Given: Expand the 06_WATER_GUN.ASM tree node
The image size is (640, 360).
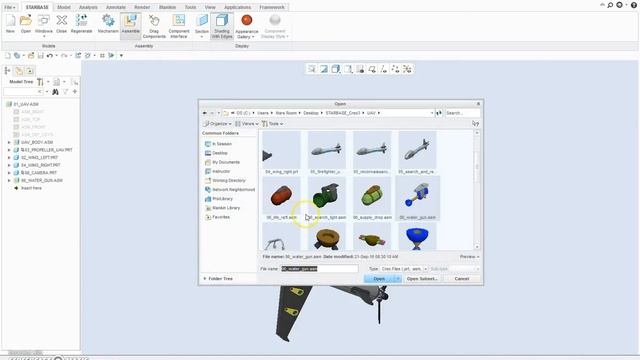Looking at the screenshot, I should (x=9, y=180).
